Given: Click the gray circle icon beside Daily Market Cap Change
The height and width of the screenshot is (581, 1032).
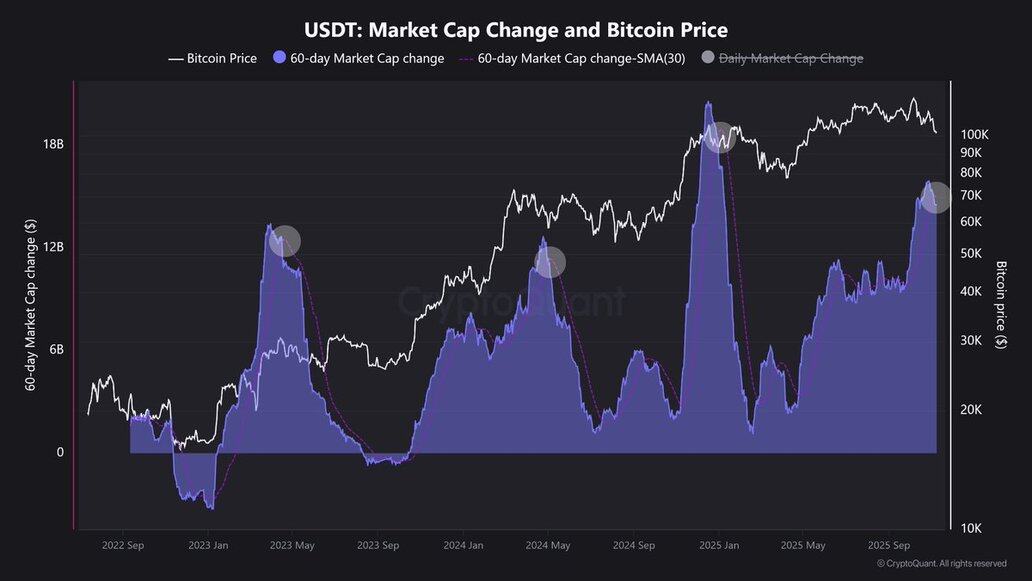Looking at the screenshot, I should [x=709, y=59].
